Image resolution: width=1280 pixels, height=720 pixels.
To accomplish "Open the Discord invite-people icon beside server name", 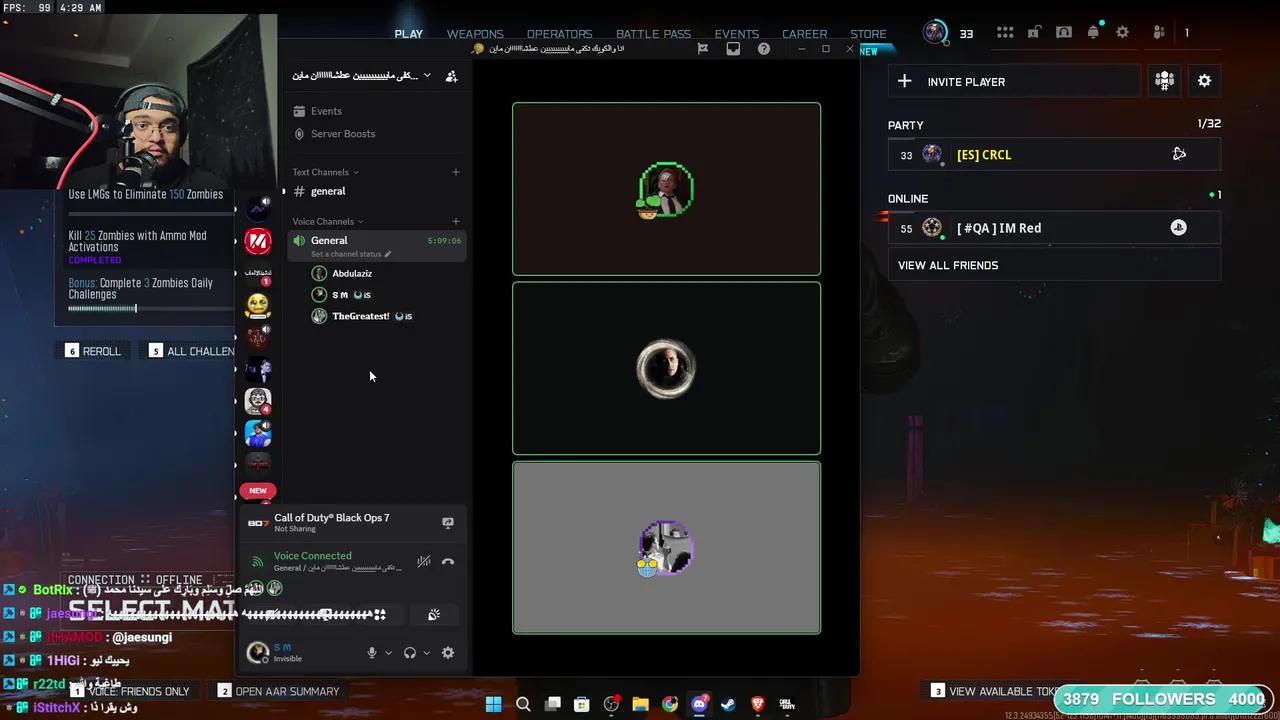I will [451, 76].
